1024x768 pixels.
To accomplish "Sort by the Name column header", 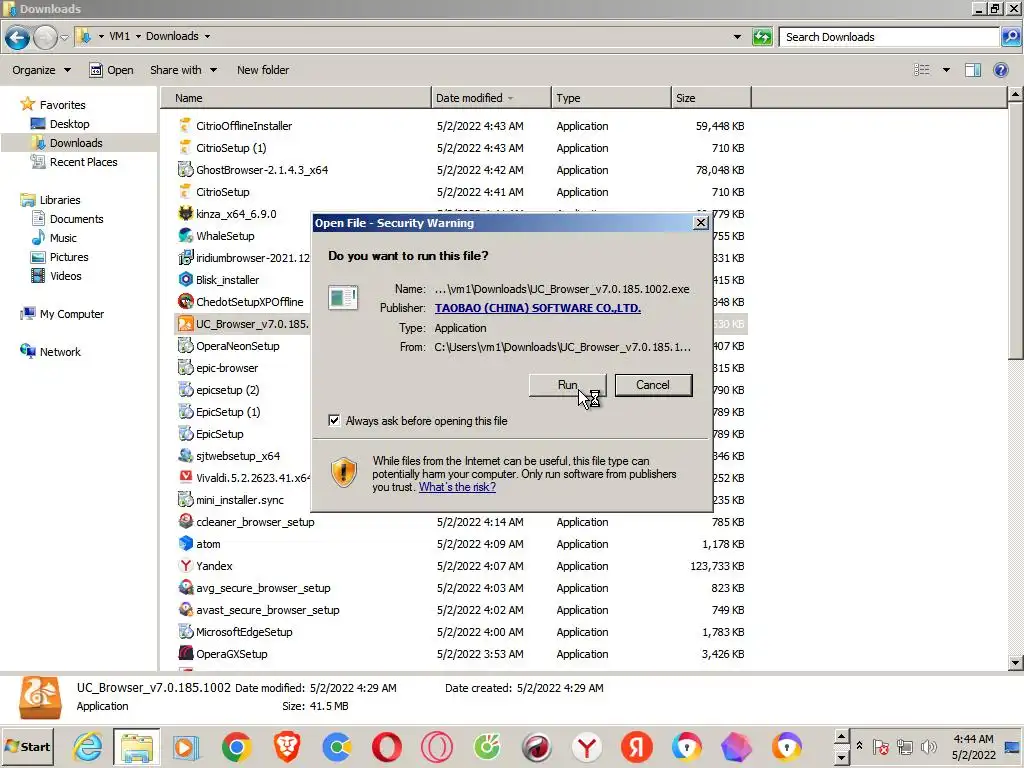I will pyautogui.click(x=296, y=98).
